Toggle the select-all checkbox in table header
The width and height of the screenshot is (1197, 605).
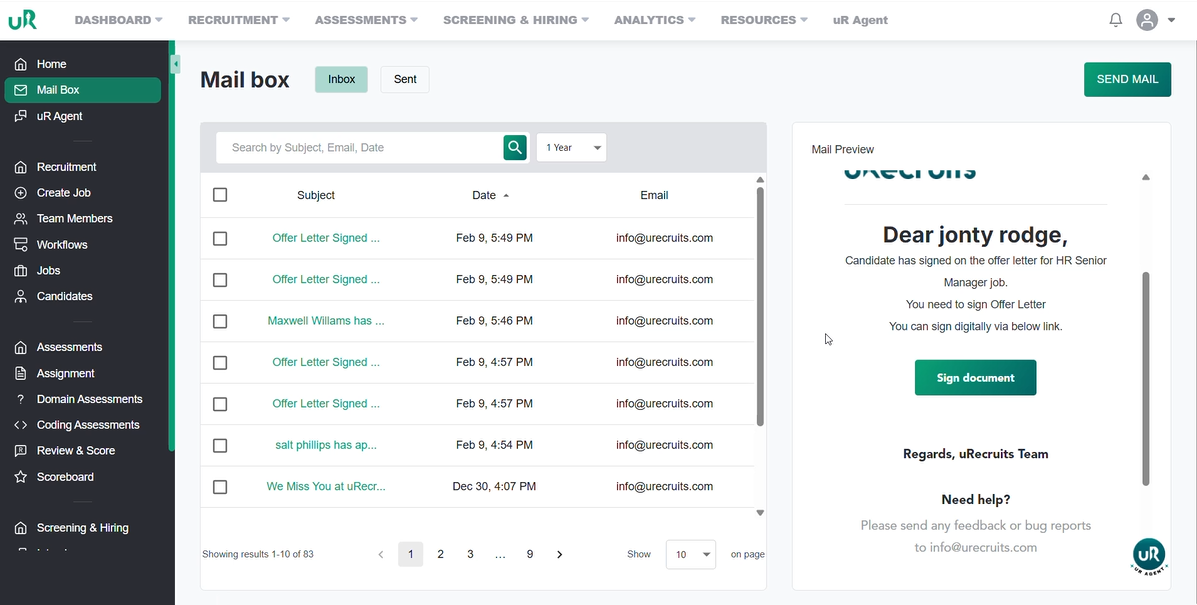click(x=220, y=195)
